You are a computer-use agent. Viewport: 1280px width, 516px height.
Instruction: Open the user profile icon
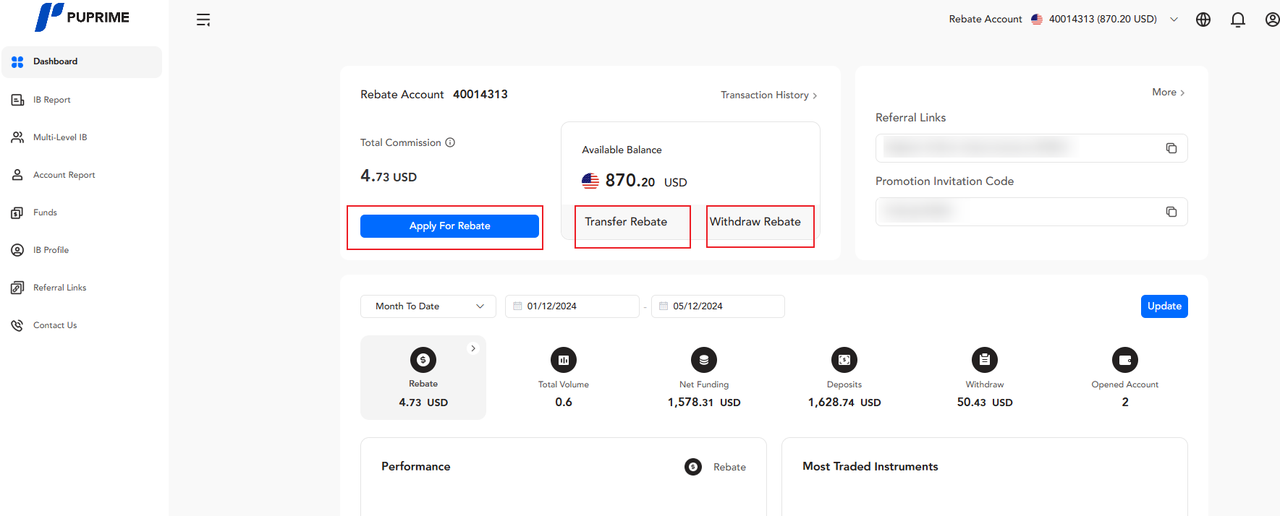pos(1271,19)
